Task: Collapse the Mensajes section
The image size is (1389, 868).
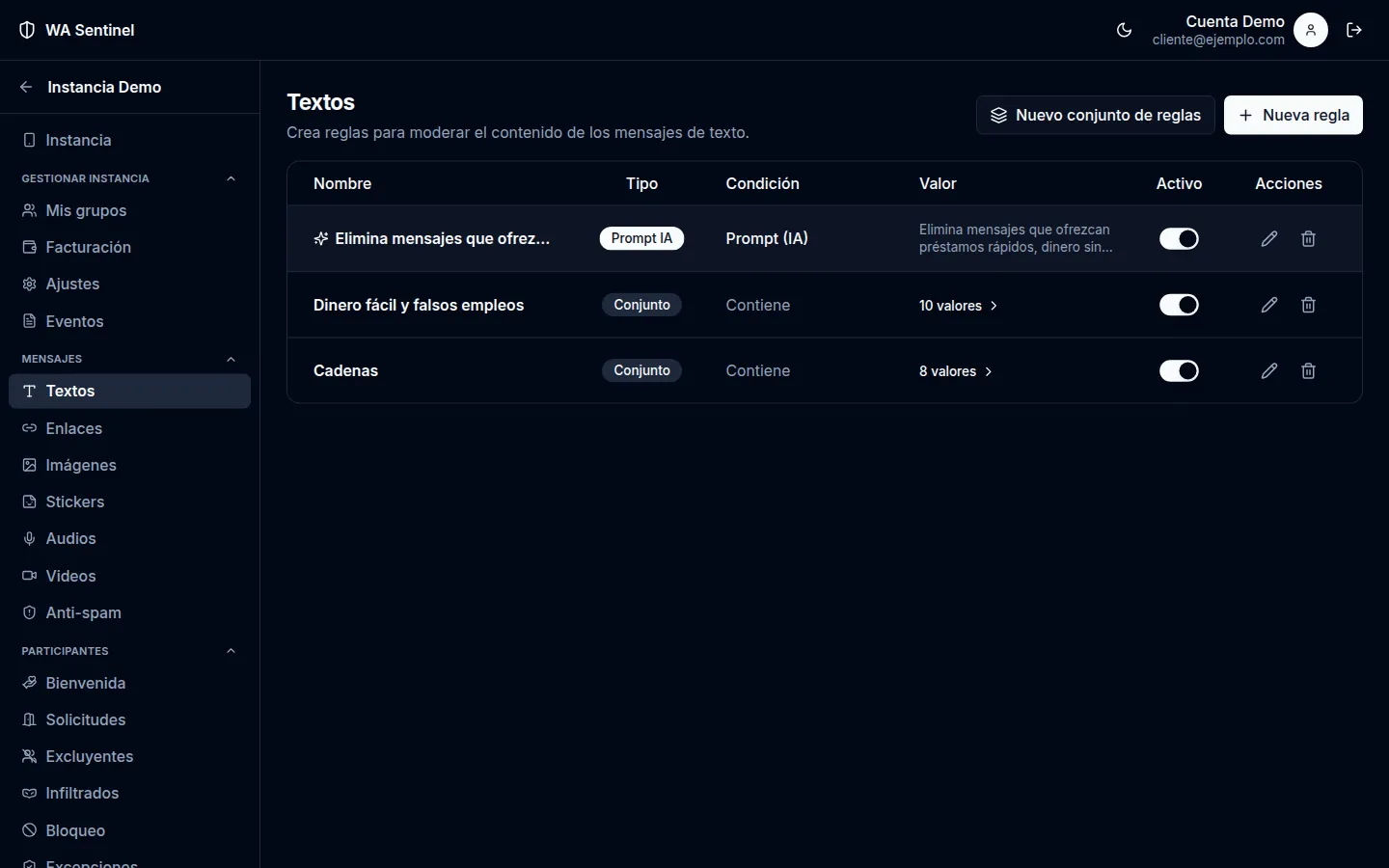Action: (x=231, y=359)
